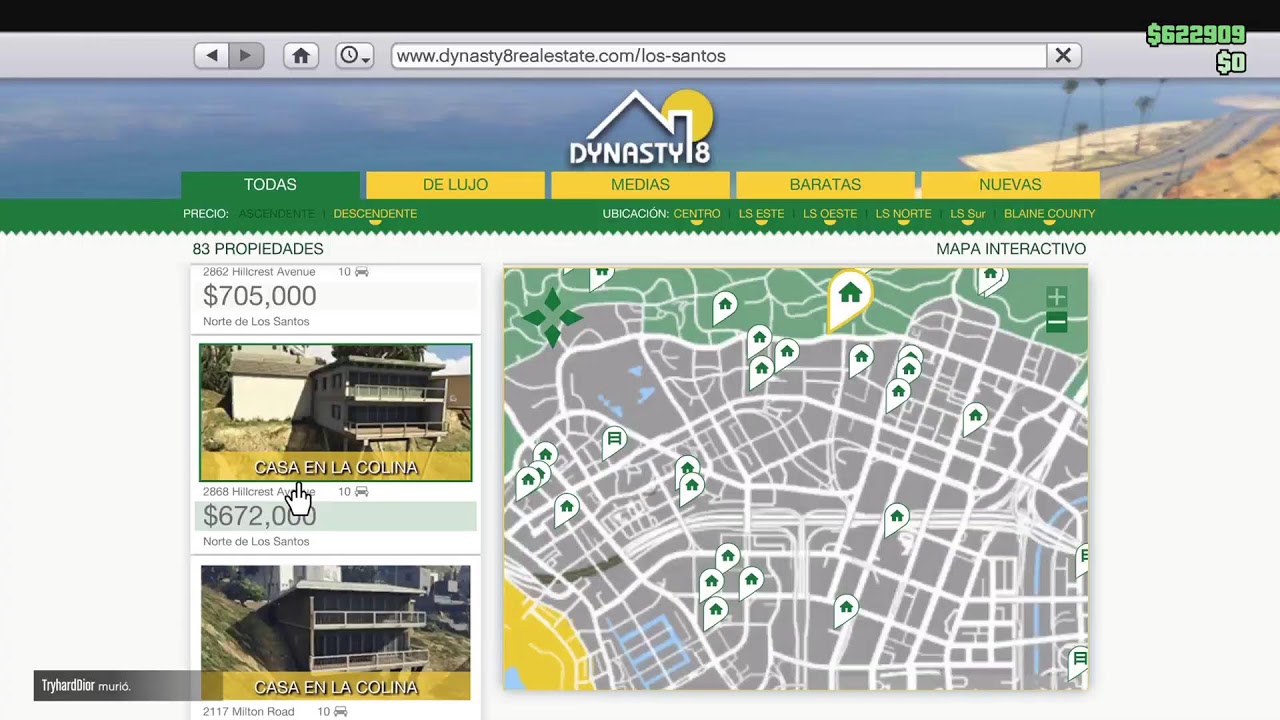
Task: Click the 2117 Milton Road address
Action: [x=249, y=712]
